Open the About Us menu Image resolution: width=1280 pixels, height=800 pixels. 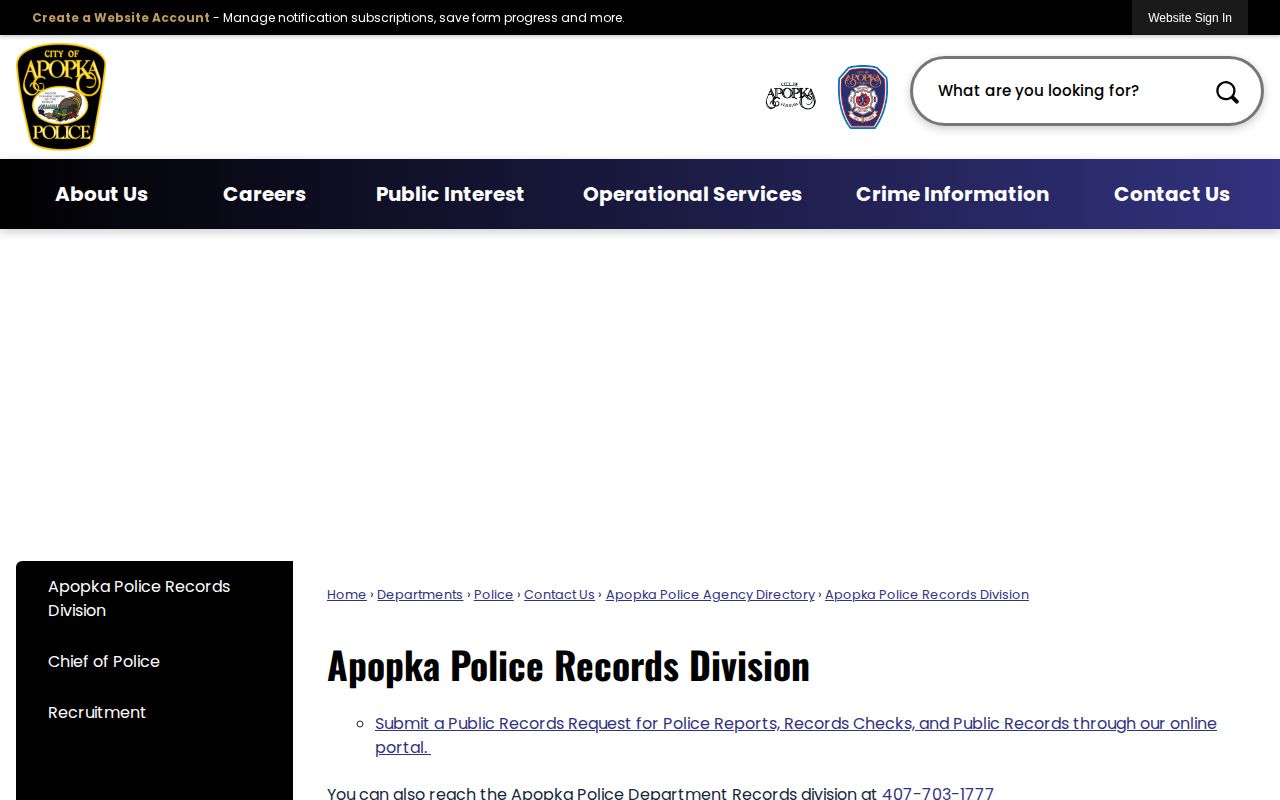(x=101, y=194)
